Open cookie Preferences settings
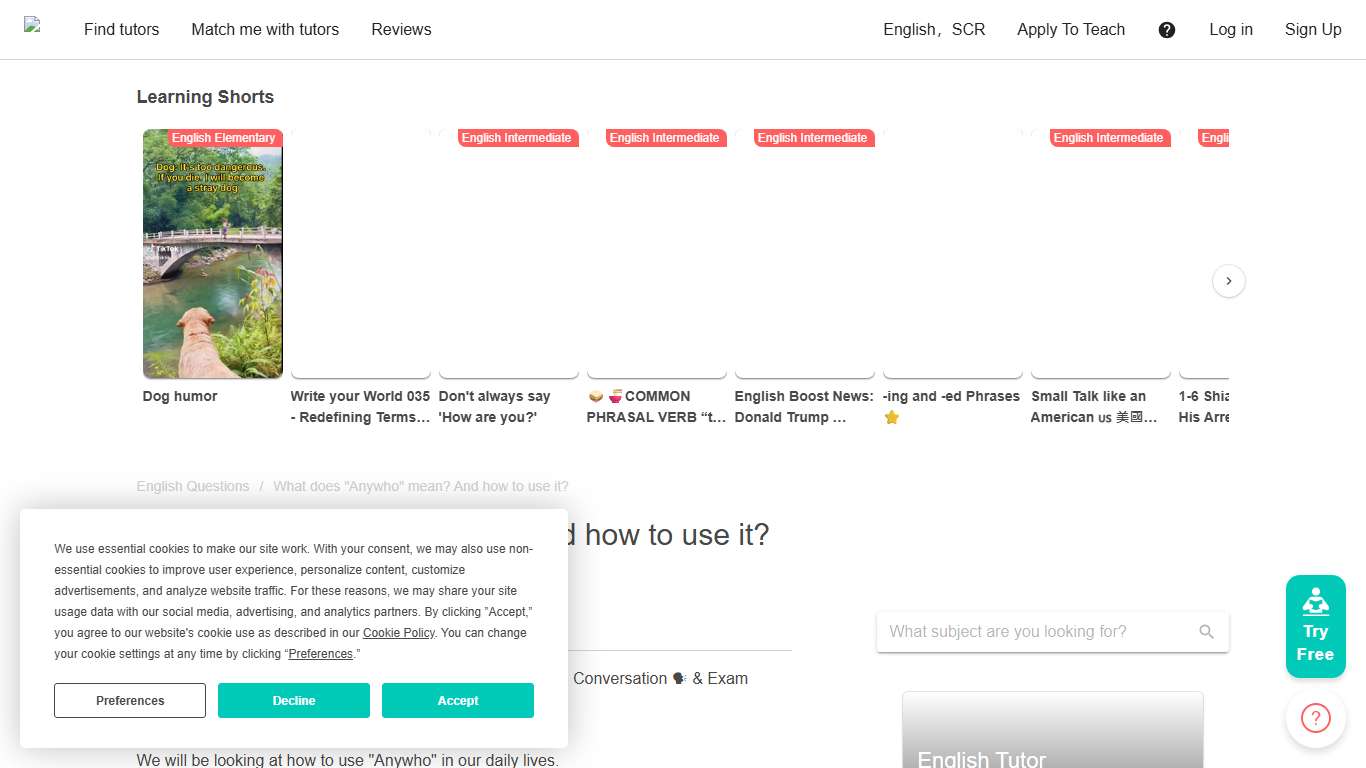The height and width of the screenshot is (768, 1366). click(x=129, y=700)
